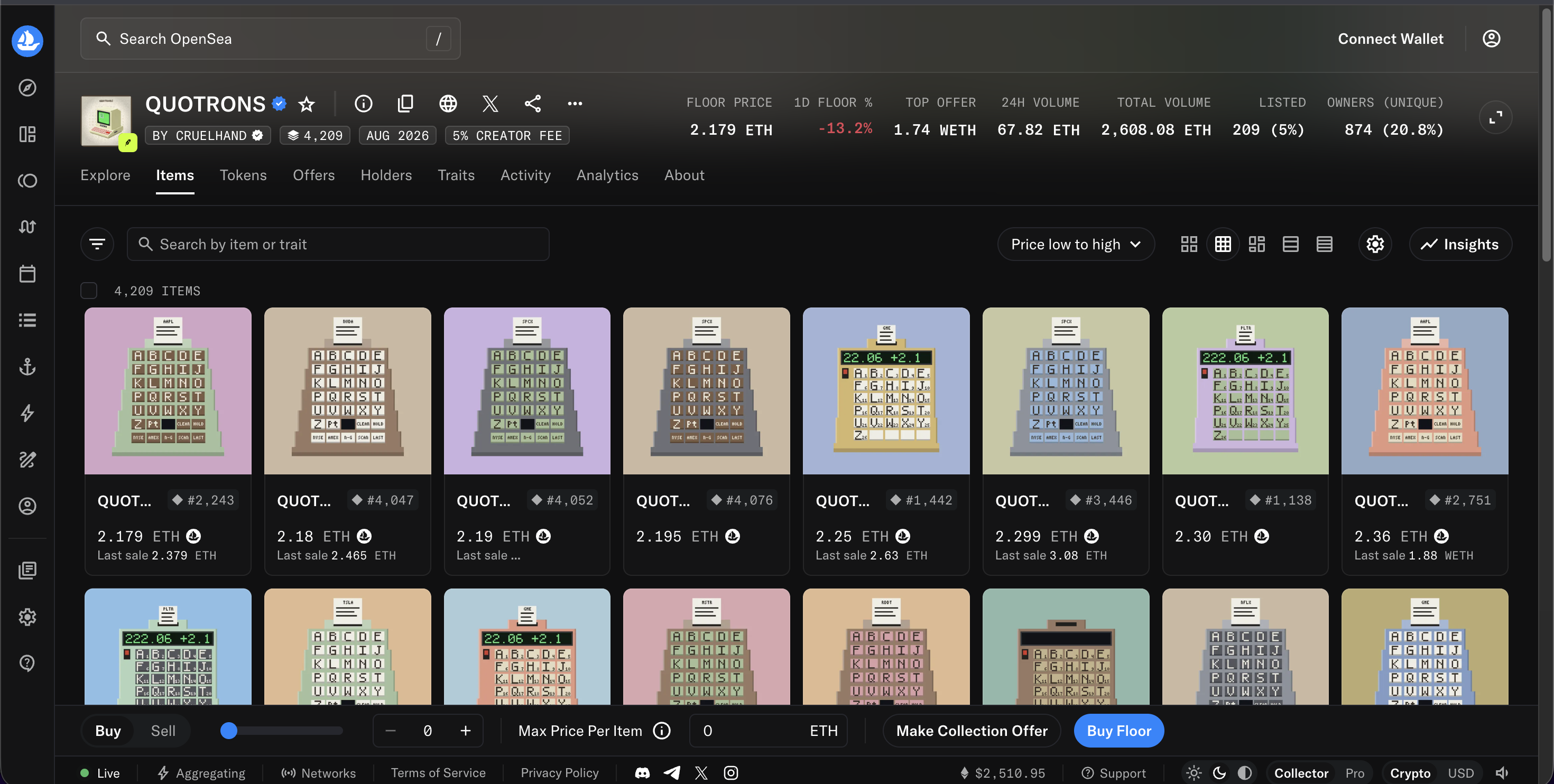The image size is (1554, 784).
Task: Open the OpenSea home logo
Action: tap(27, 40)
